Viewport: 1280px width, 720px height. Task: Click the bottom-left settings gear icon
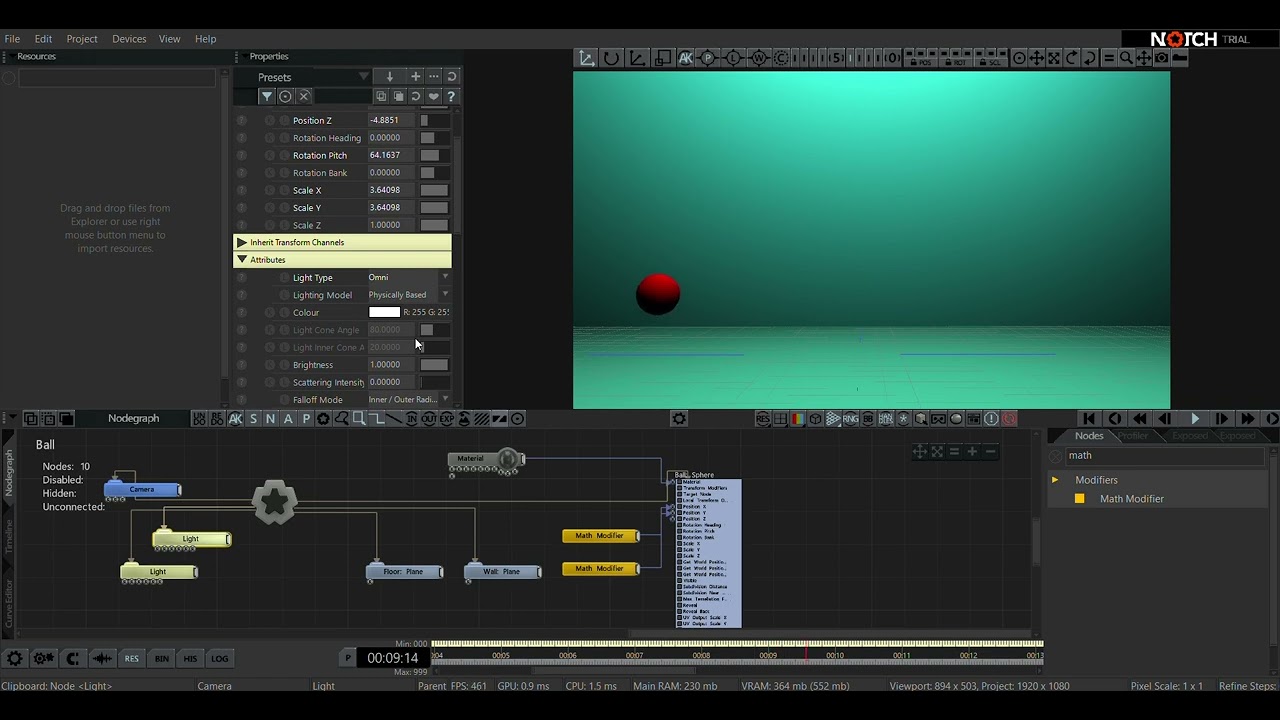pos(14,659)
